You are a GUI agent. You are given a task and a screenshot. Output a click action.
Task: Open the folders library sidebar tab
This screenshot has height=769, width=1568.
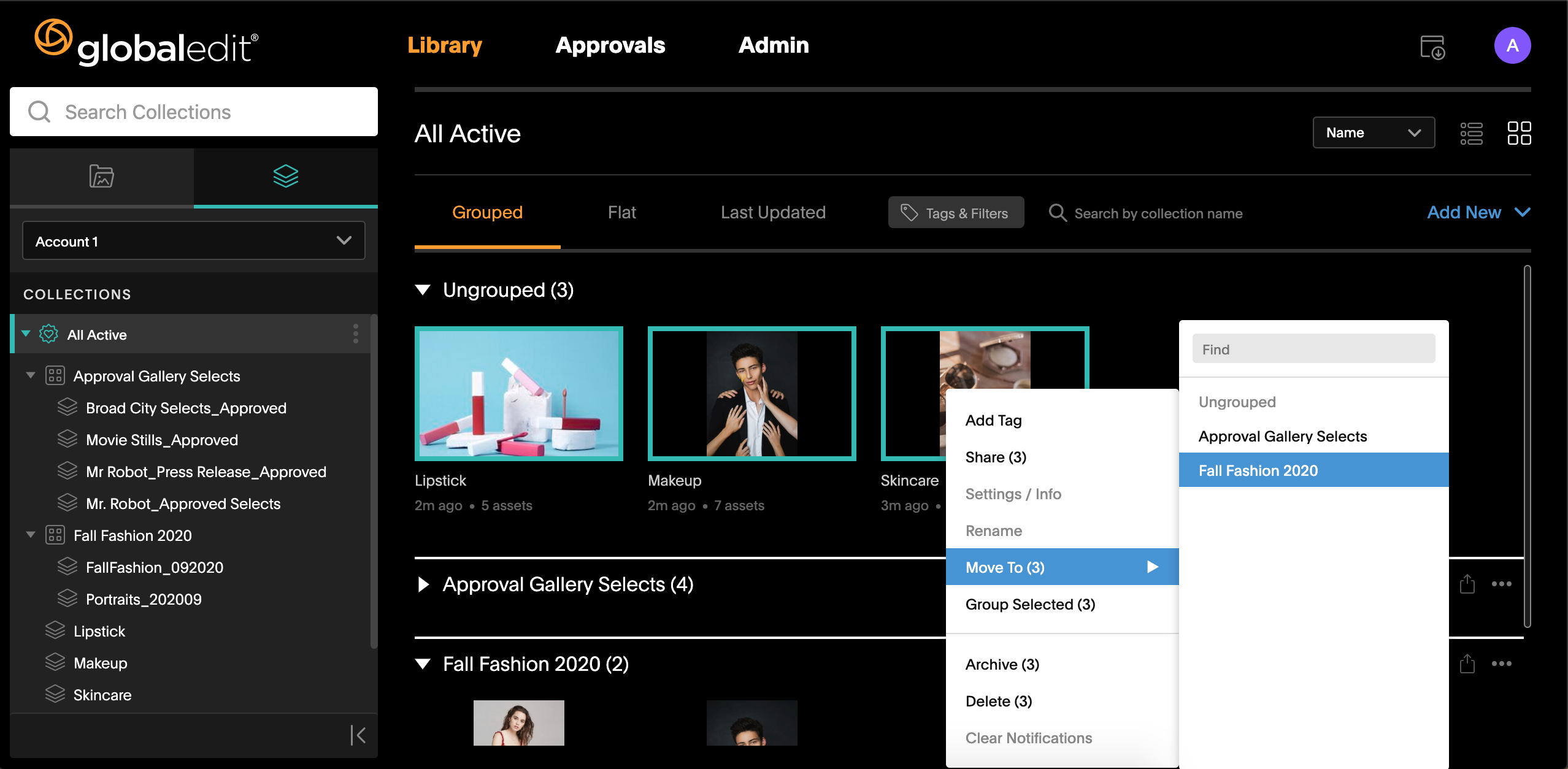click(102, 177)
